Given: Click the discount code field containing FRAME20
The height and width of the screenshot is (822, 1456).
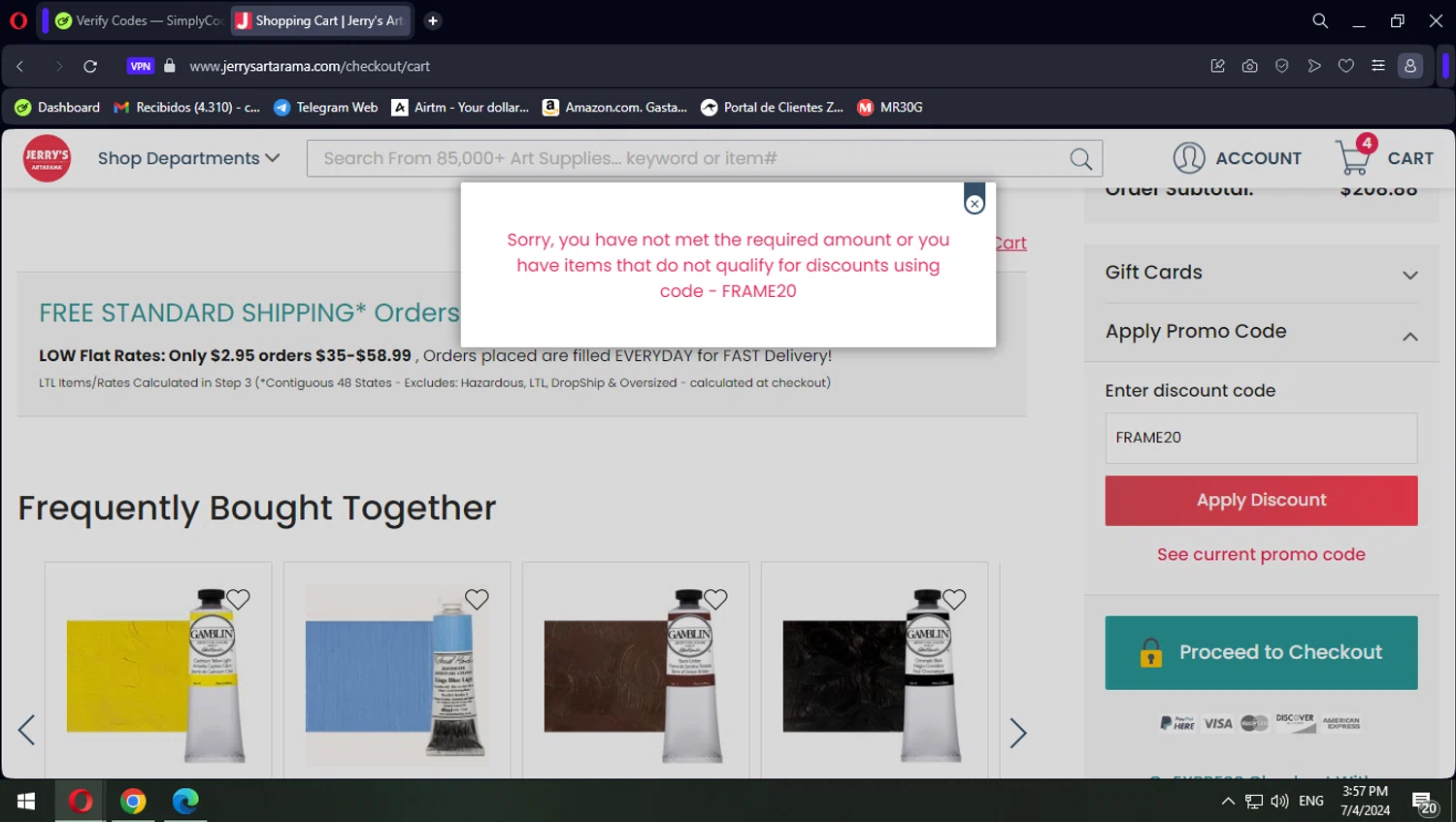Looking at the screenshot, I should click(x=1261, y=438).
